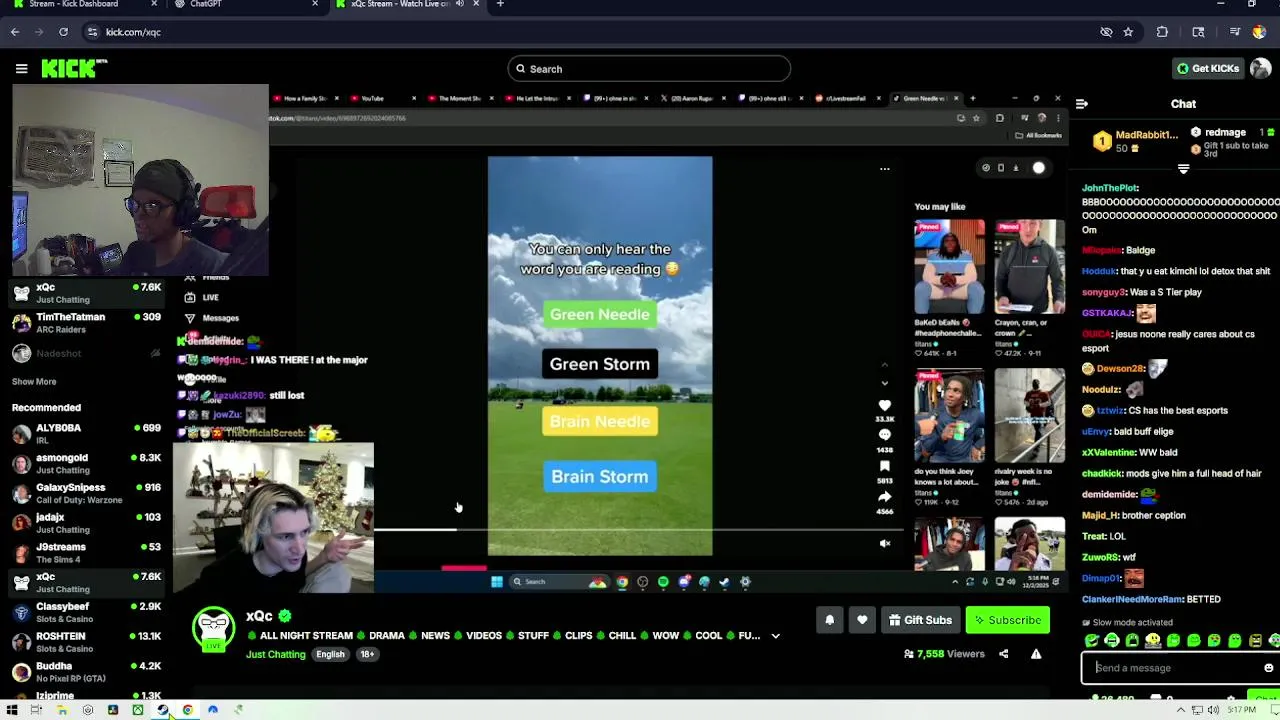The width and height of the screenshot is (1280, 720).
Task: Click the Kick search field
Action: click(649, 69)
